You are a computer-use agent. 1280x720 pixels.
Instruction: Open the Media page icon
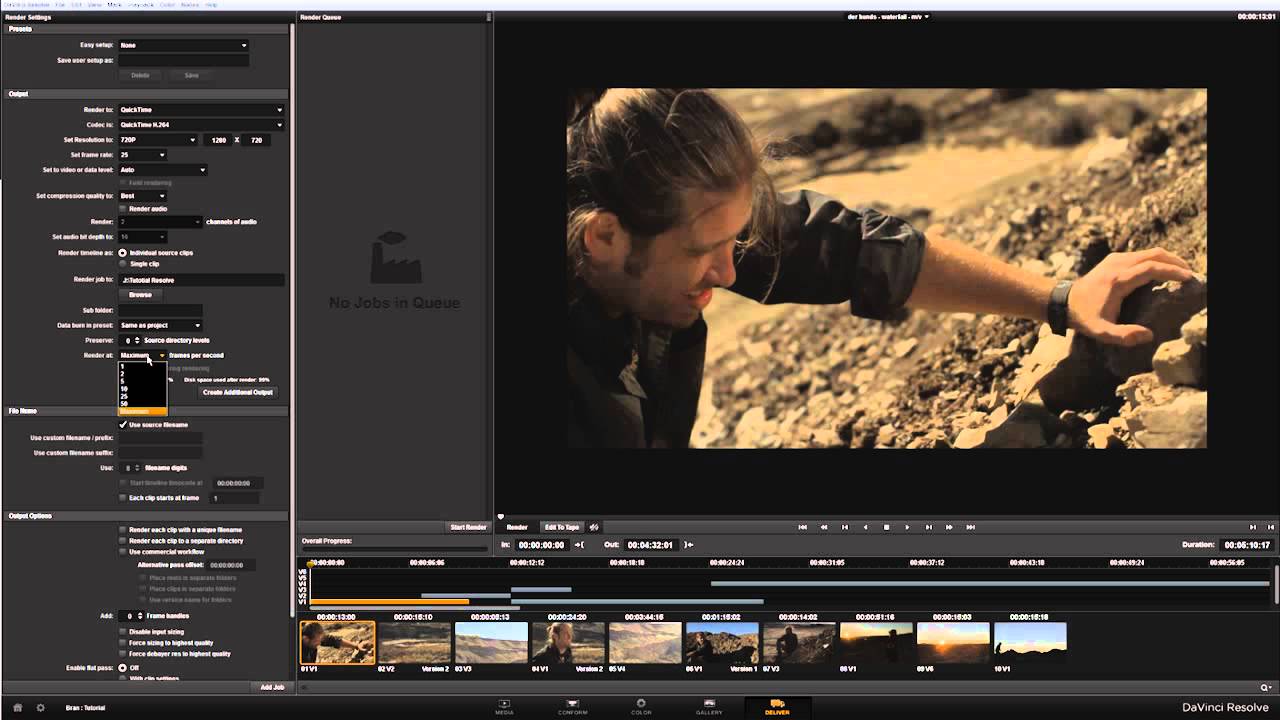coord(504,706)
